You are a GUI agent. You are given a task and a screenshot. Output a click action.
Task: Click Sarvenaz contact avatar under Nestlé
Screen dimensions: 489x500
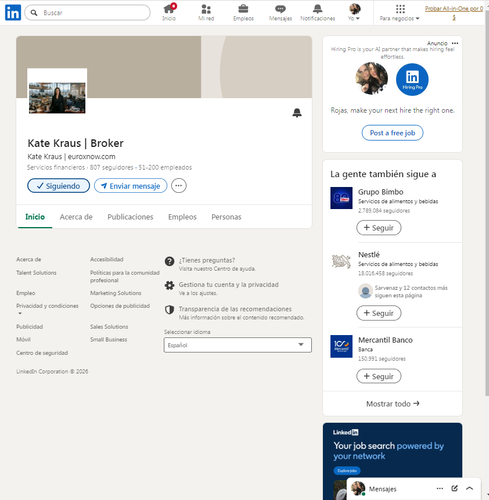[365, 291]
